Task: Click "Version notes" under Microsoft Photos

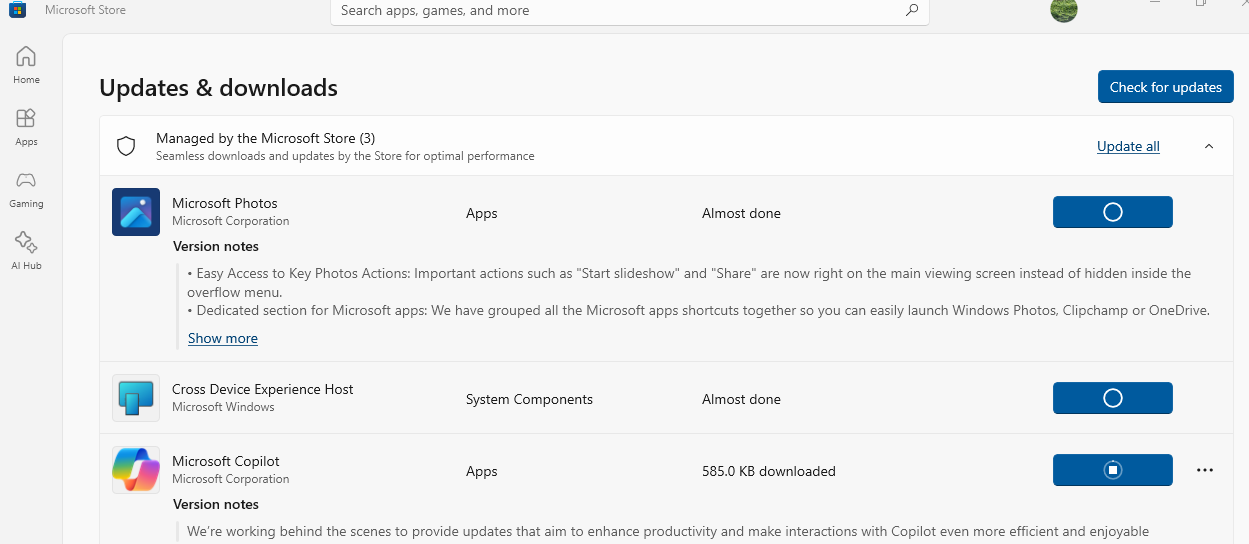Action: click(216, 246)
